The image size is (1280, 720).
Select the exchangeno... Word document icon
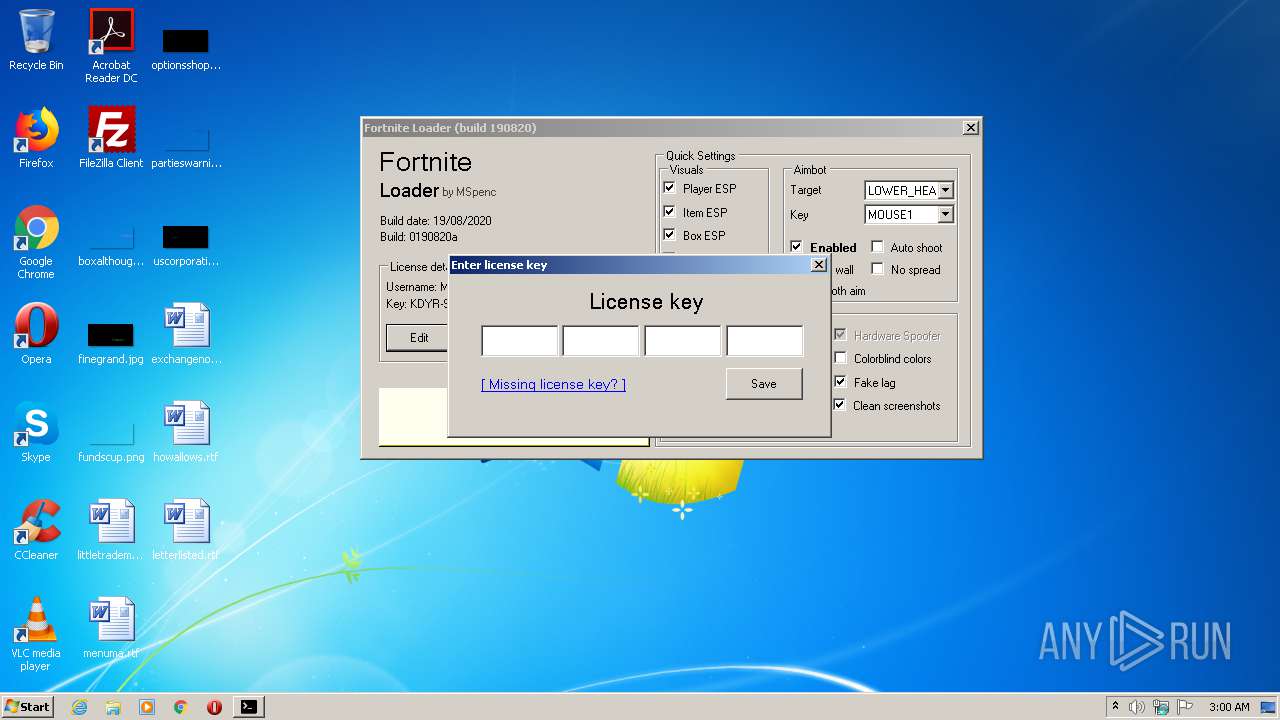186,334
